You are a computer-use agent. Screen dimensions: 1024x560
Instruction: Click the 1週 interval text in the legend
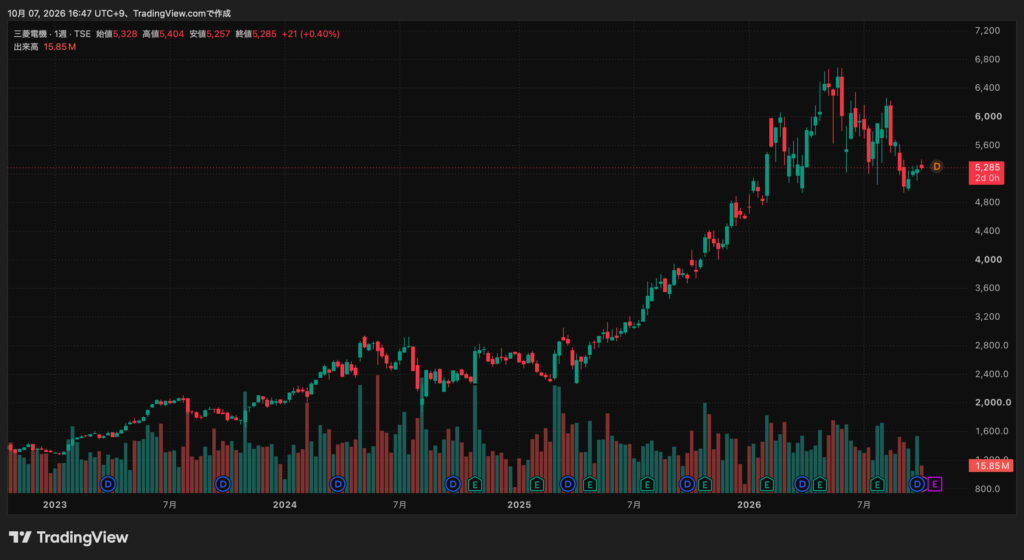pyautogui.click(x=61, y=34)
